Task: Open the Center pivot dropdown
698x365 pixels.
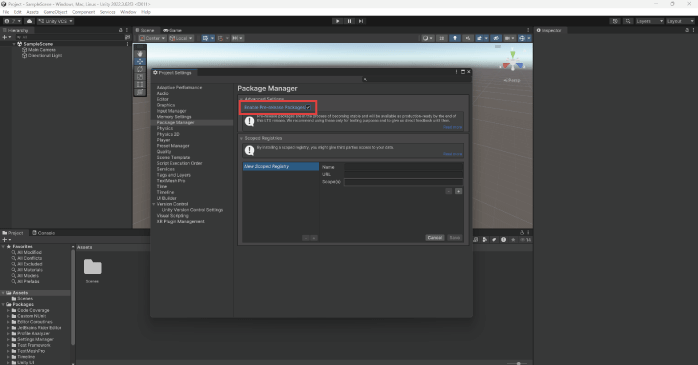Action: click(152, 38)
